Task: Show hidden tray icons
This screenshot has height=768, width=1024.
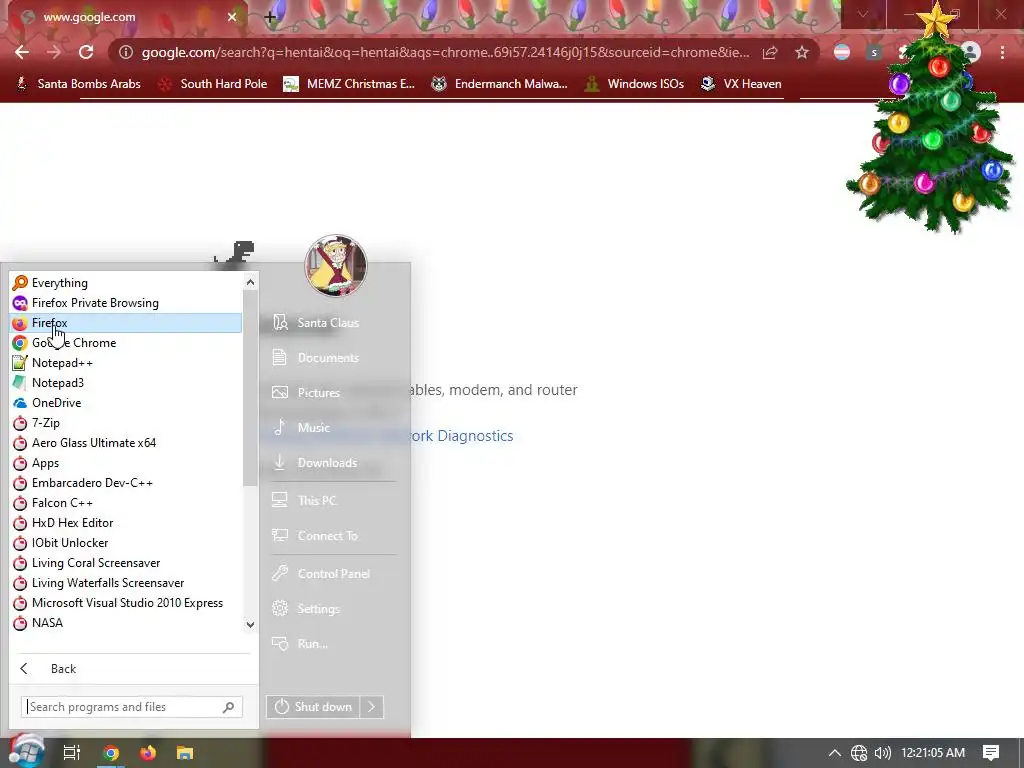Action: tap(835, 753)
